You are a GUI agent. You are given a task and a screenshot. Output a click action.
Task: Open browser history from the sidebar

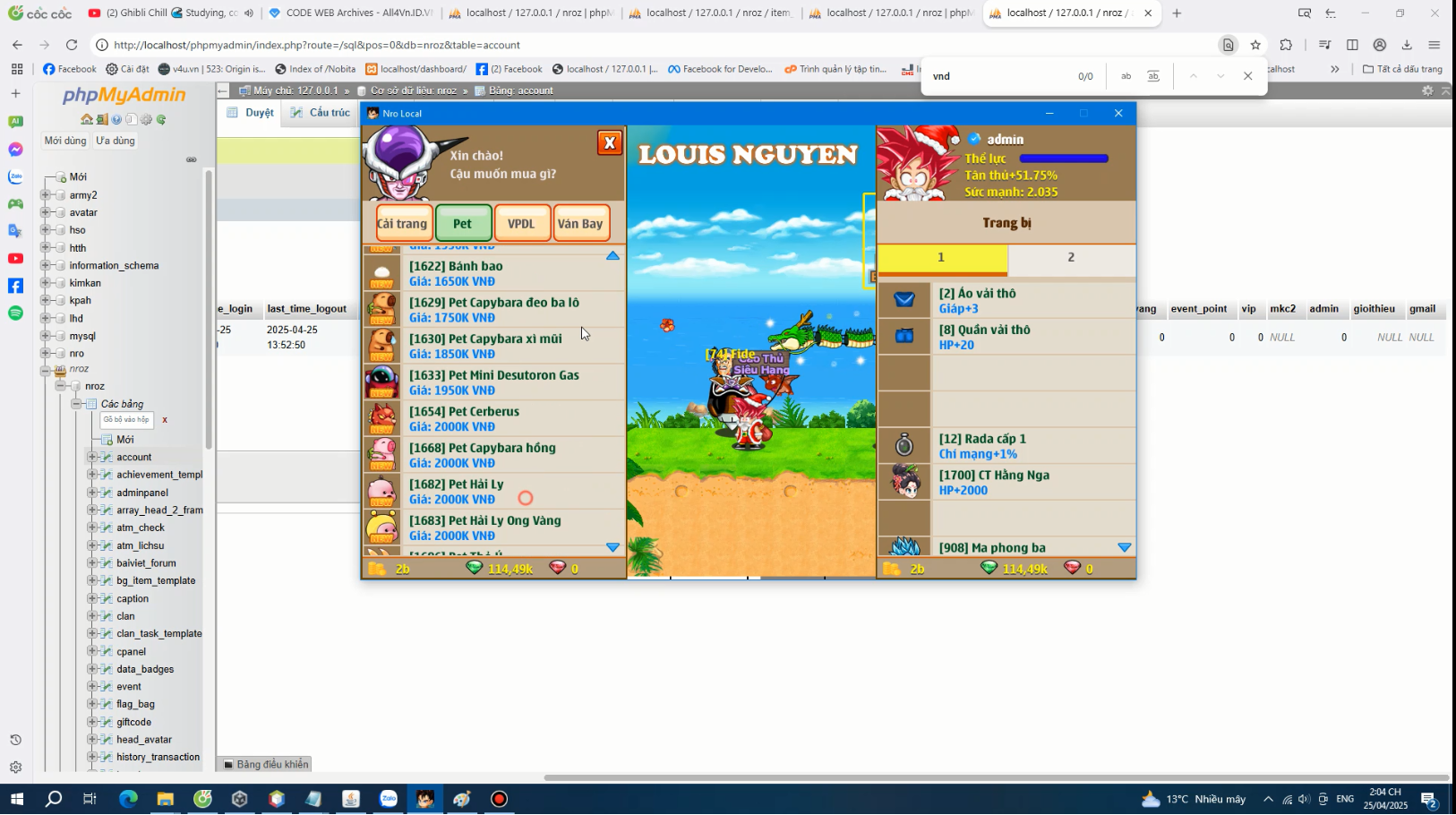pos(15,740)
